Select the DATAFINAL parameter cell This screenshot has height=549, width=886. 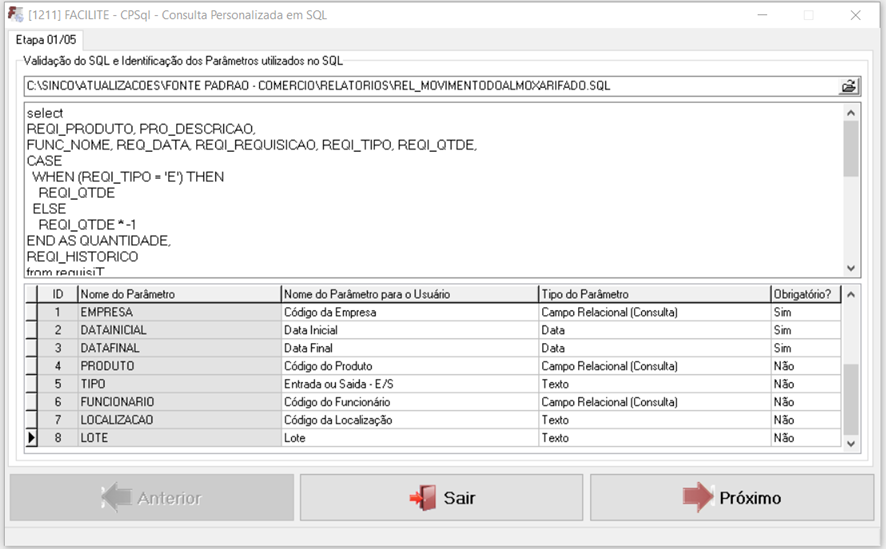[179, 348]
